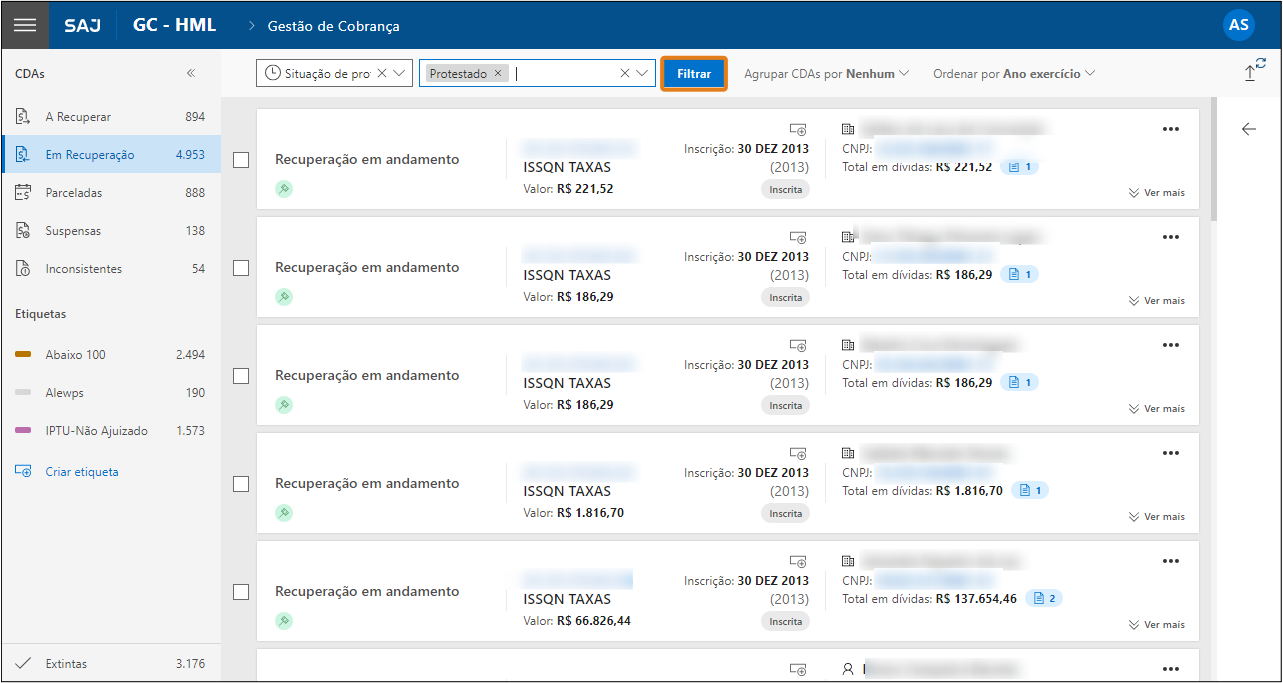Open three-dot menu on first CDA card
Viewport: 1283px width, 683px height.
tap(1171, 129)
